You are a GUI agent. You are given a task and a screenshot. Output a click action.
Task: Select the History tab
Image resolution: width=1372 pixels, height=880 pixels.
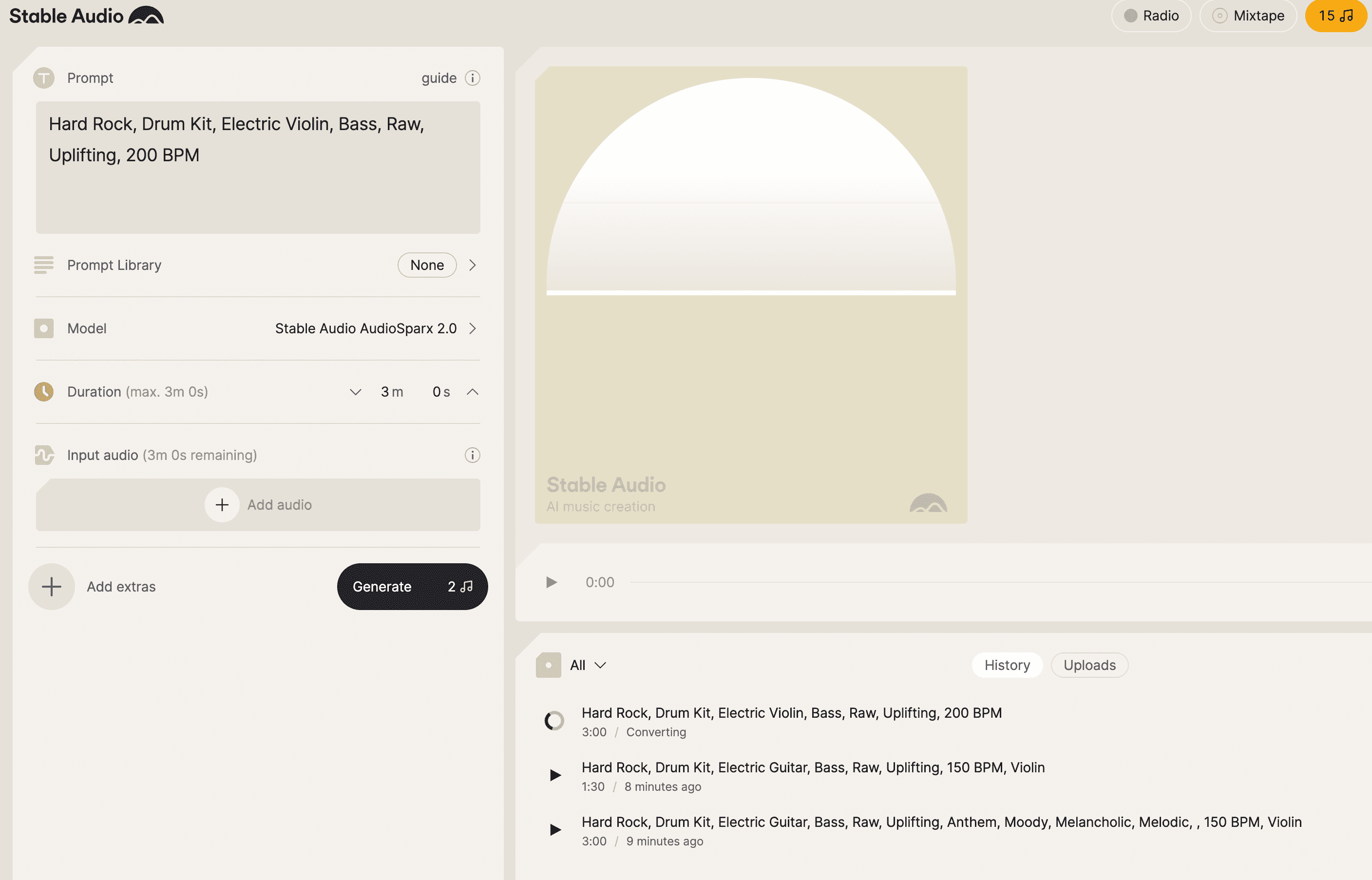click(x=1007, y=665)
